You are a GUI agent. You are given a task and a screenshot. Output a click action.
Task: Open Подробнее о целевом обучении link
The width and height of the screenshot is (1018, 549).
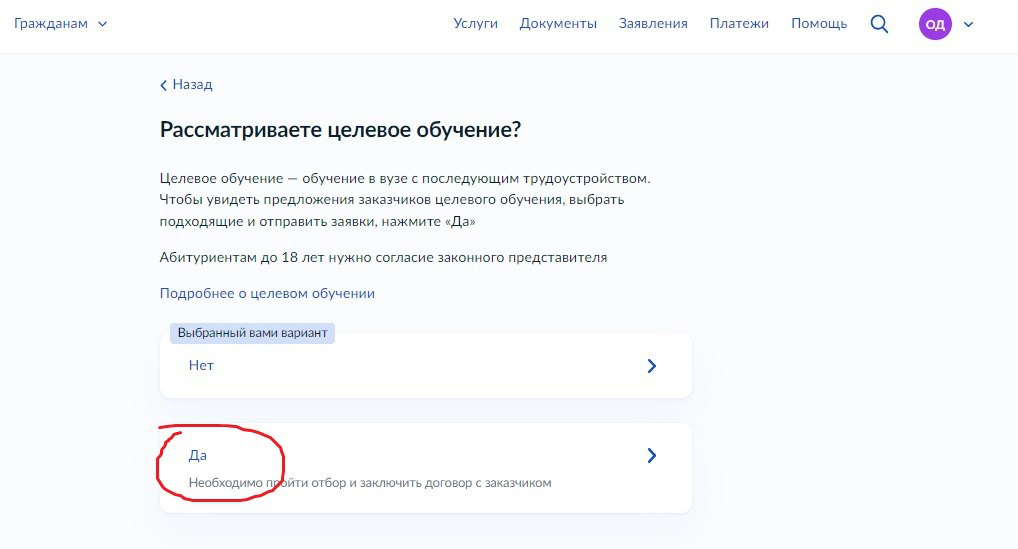point(267,293)
